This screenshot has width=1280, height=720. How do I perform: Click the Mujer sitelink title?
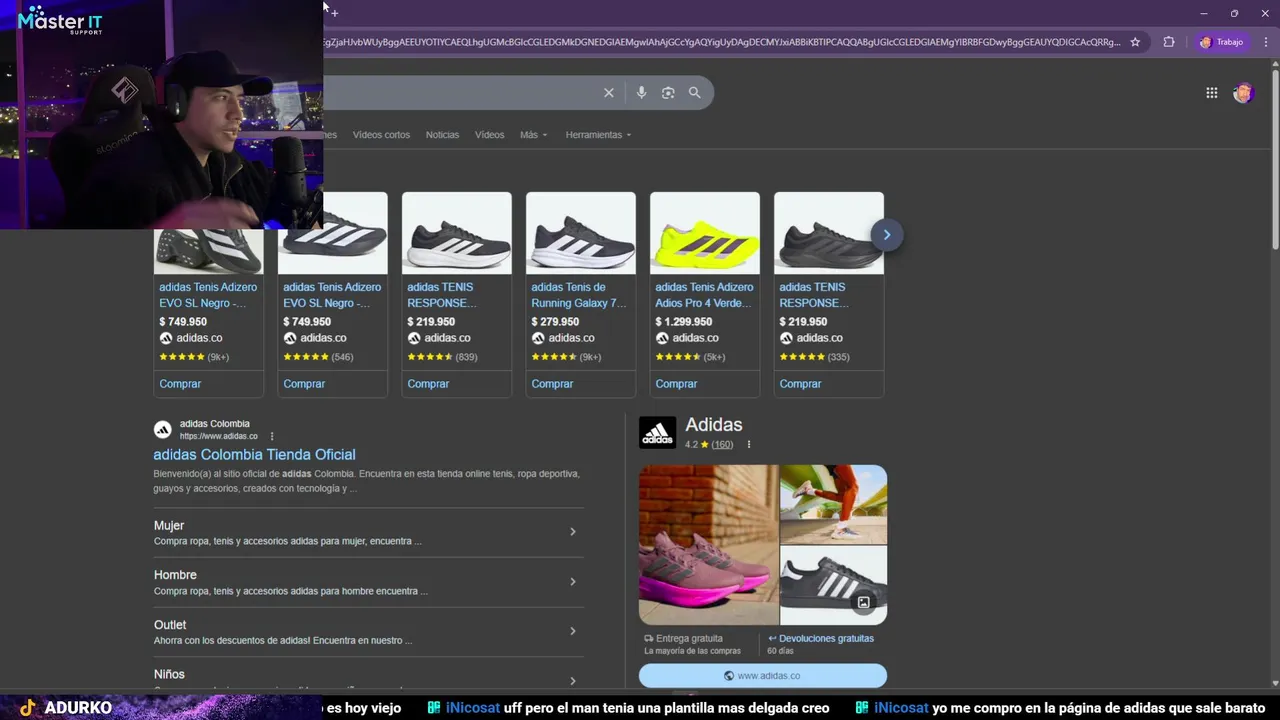(169, 526)
